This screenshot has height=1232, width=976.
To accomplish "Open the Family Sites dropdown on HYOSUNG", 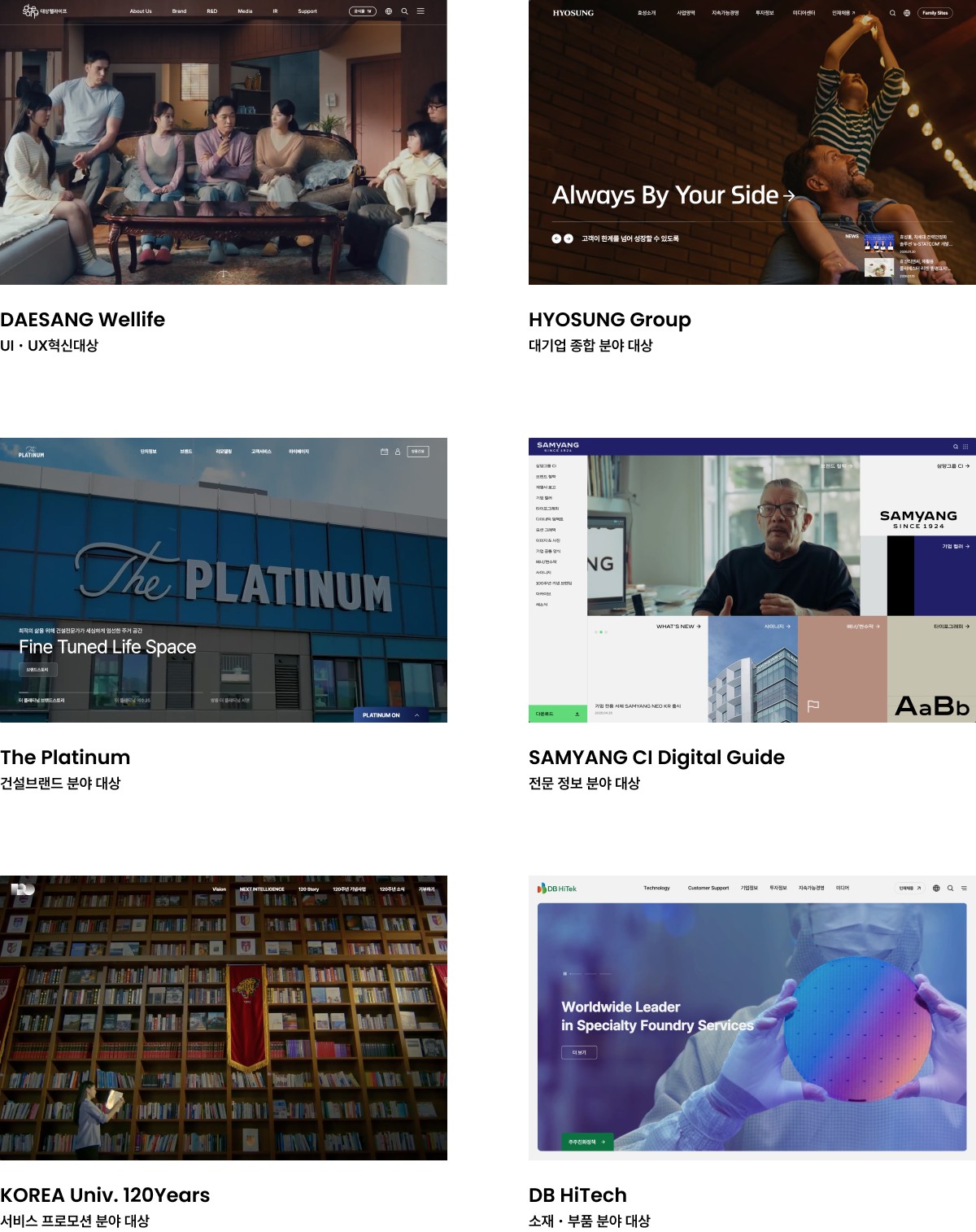I will [x=935, y=13].
